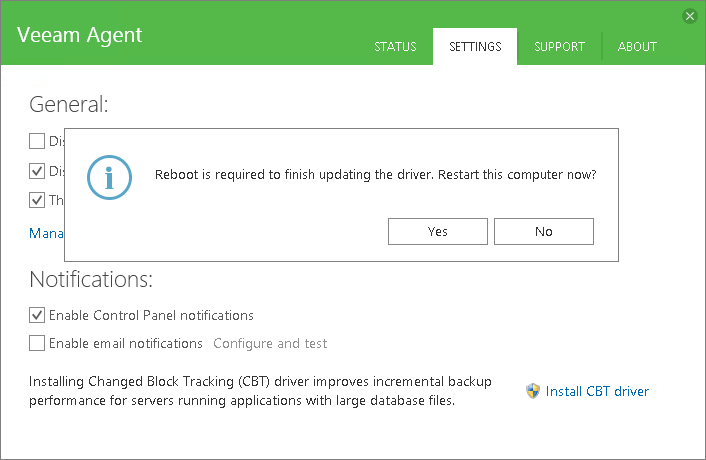Uncheck the third General checkbox starting 'Th'
Viewport: 706px width, 460px height.
pyautogui.click(x=37, y=200)
